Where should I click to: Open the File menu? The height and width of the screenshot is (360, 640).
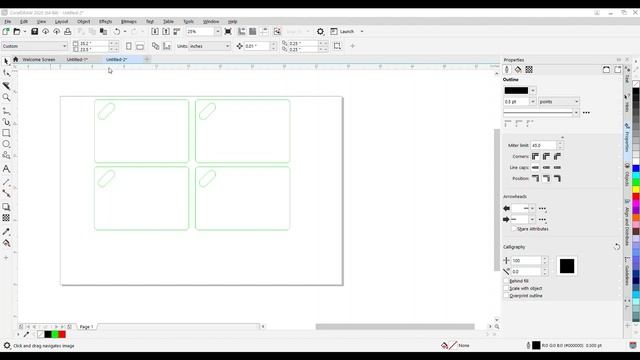tap(8, 21)
